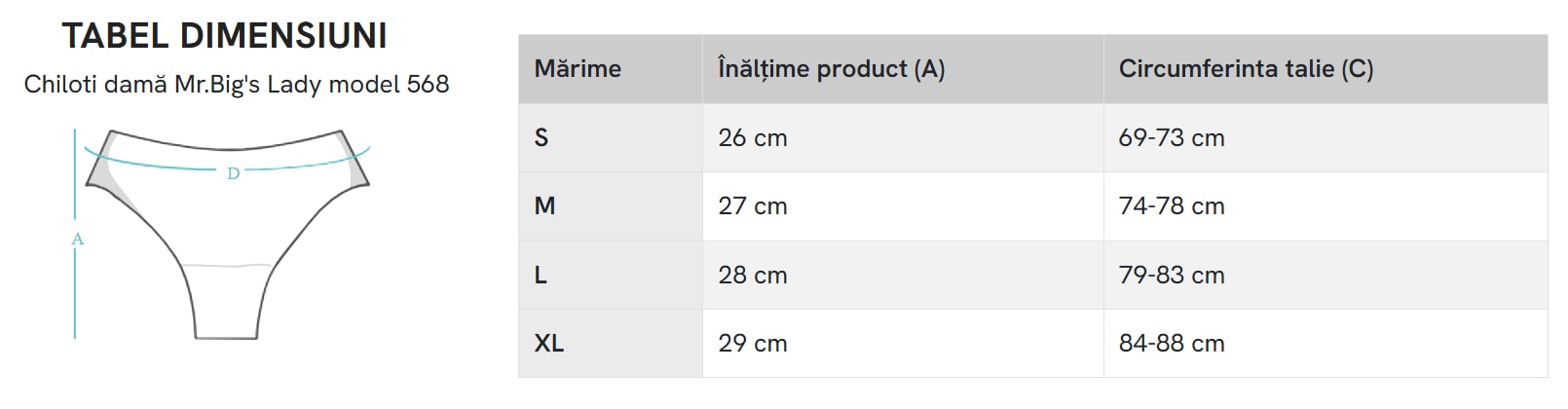
Task: Click the 28 cm height cell
Action: coord(753,276)
